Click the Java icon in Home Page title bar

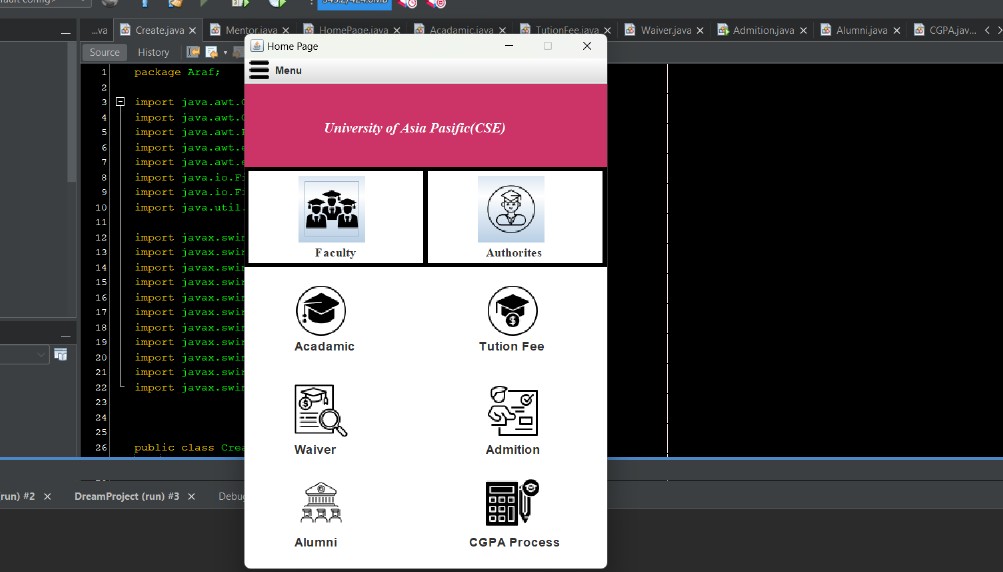click(257, 46)
